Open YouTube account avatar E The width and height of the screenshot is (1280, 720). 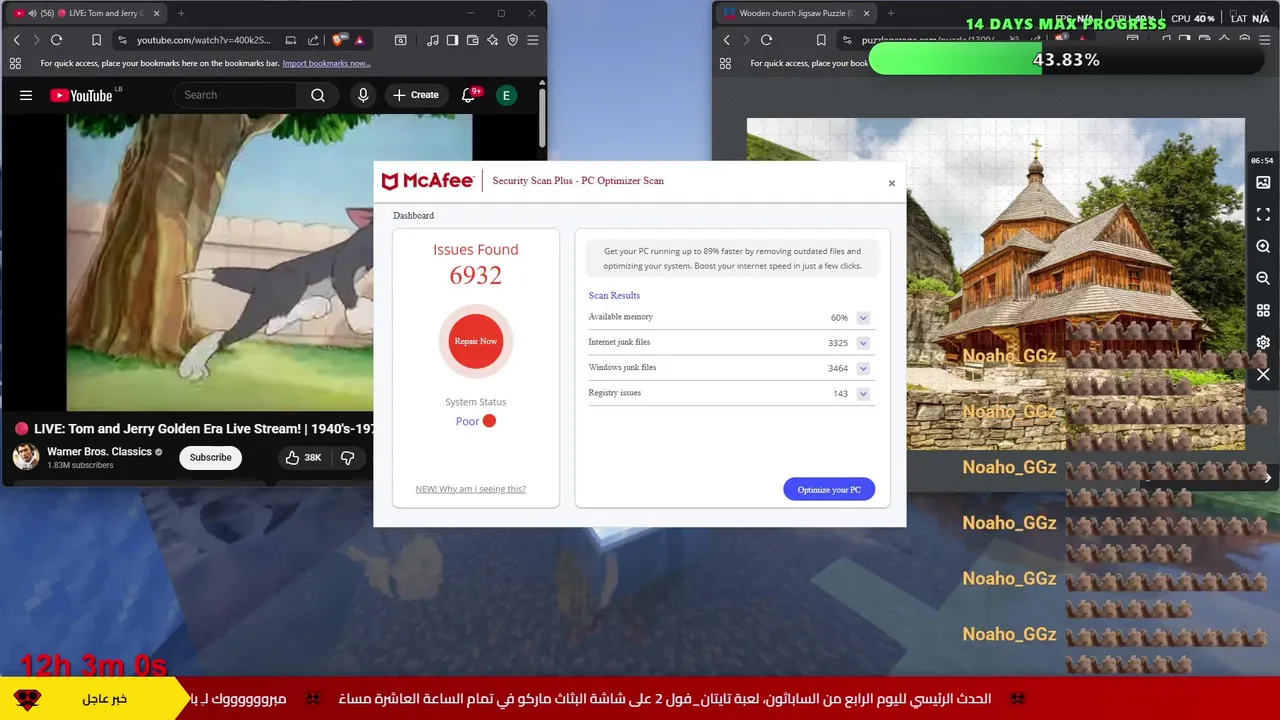click(506, 95)
